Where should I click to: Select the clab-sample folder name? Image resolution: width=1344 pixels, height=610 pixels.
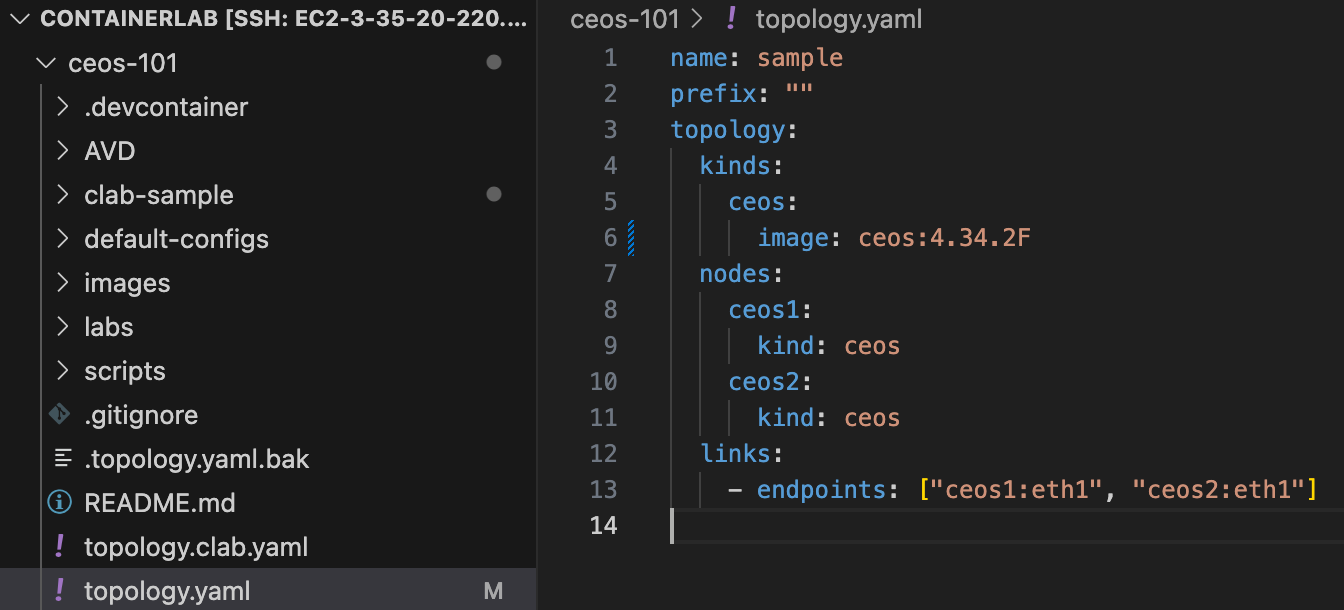pyautogui.click(x=159, y=195)
